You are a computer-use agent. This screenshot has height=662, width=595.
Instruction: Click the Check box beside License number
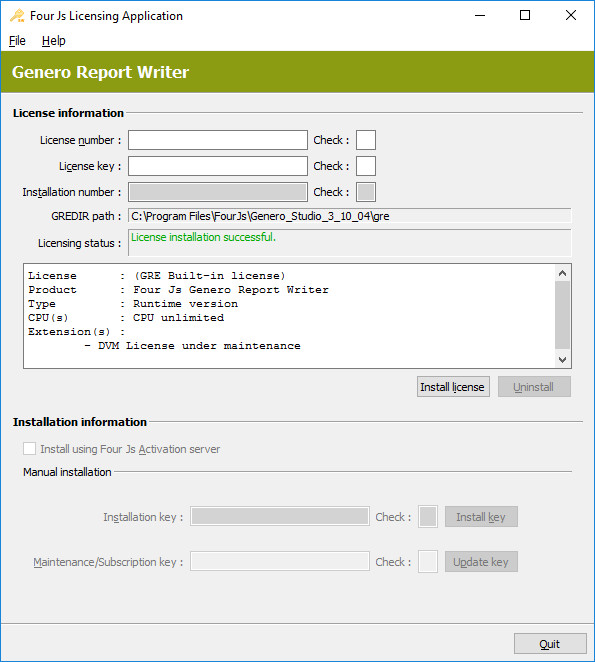[366, 140]
